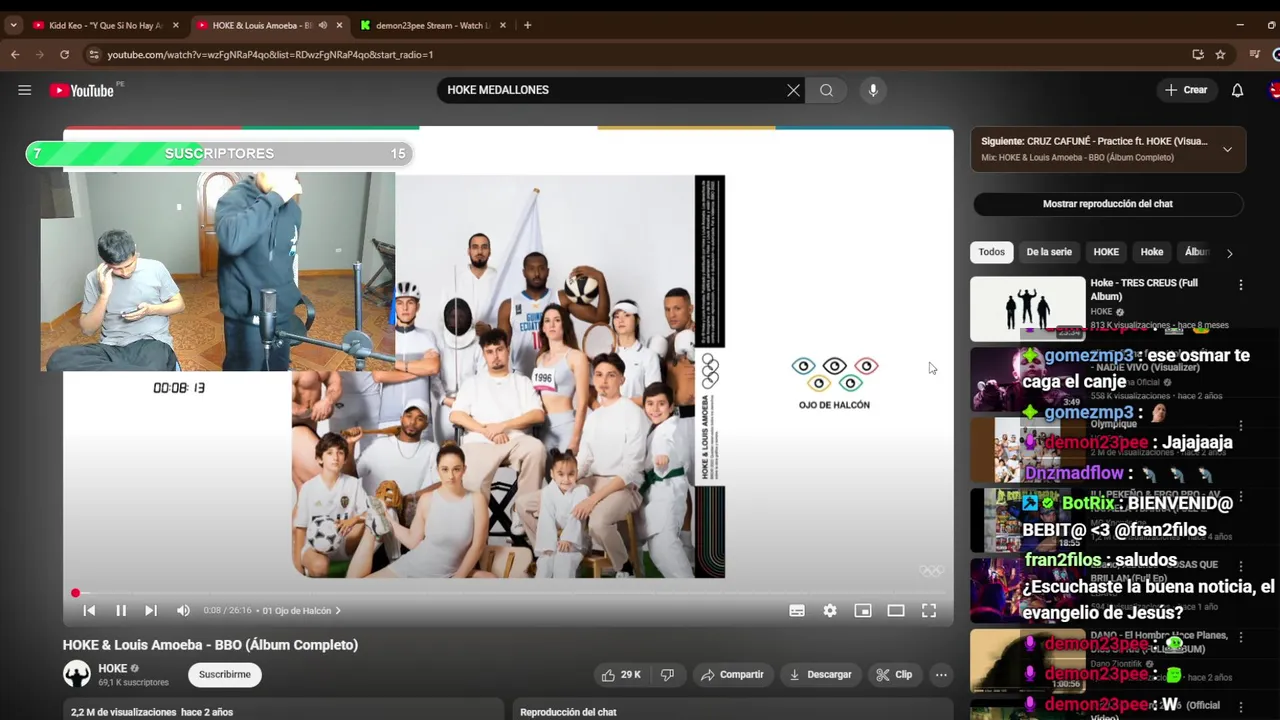This screenshot has height=720, width=1280.
Task: Mute the player volume
Action: tap(183, 610)
